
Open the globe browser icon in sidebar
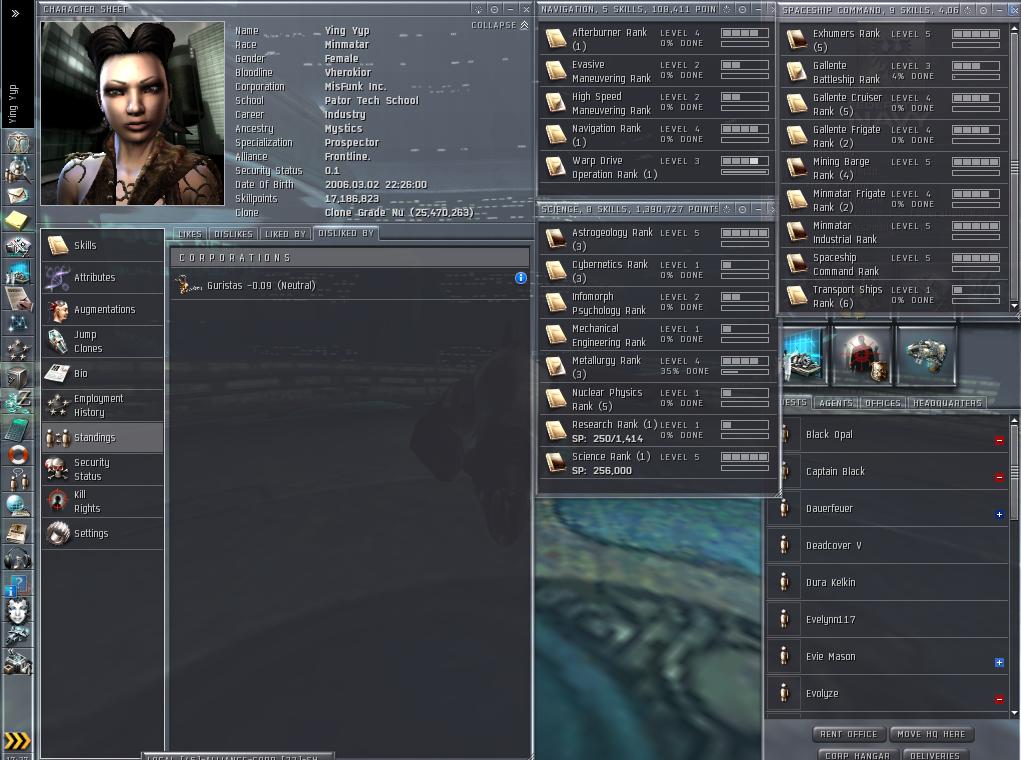[18, 506]
